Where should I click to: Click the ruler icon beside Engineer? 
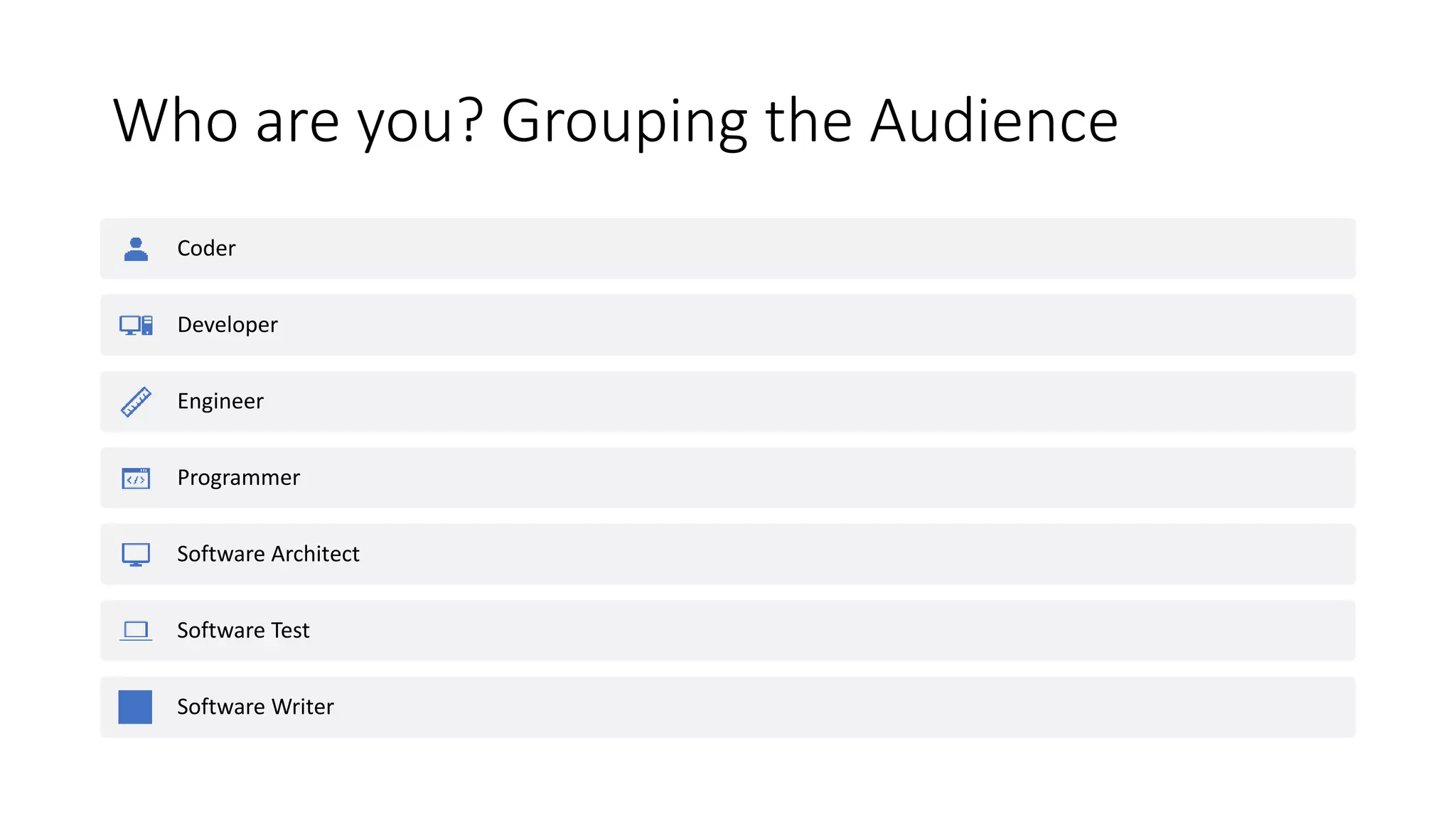tap(136, 402)
